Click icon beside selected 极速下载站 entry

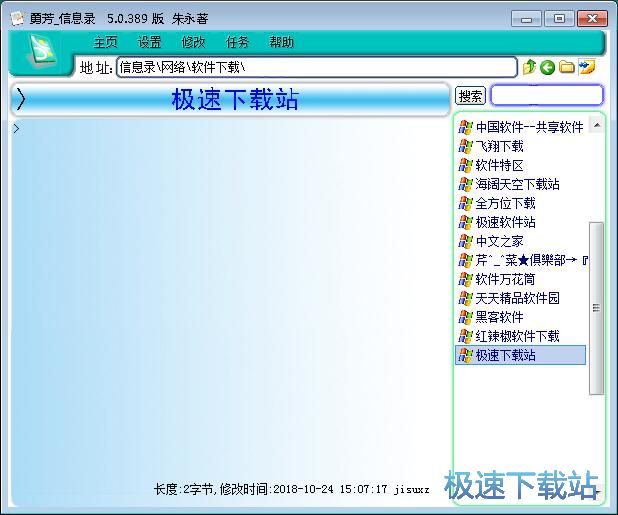[x=465, y=355]
